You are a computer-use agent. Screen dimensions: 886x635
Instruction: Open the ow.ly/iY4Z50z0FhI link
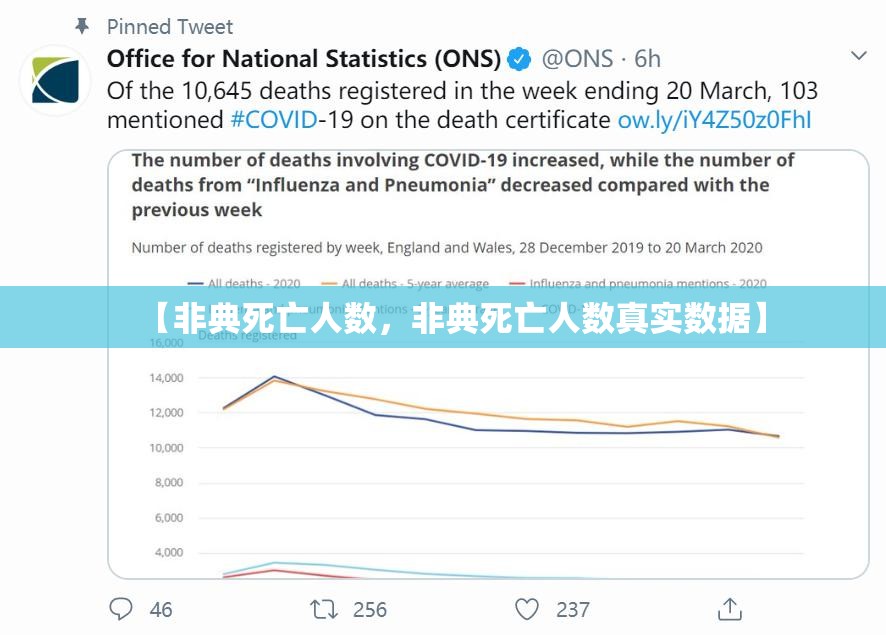(714, 120)
